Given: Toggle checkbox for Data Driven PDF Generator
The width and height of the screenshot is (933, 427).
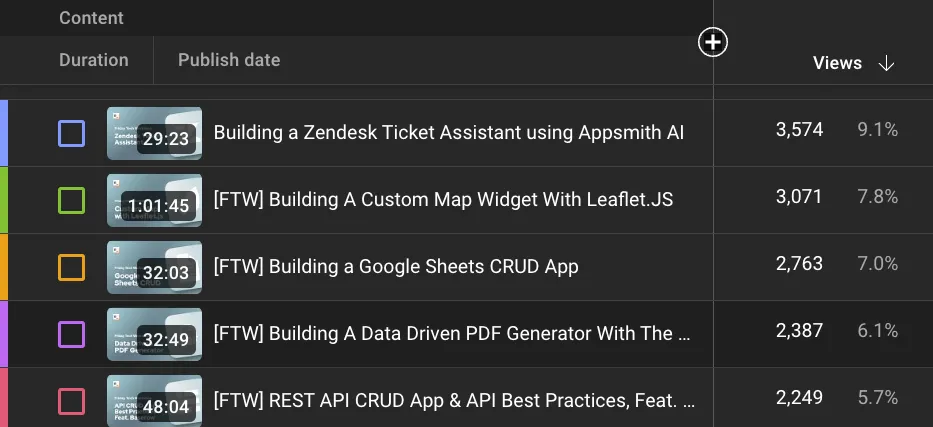Looking at the screenshot, I should coord(71,334).
